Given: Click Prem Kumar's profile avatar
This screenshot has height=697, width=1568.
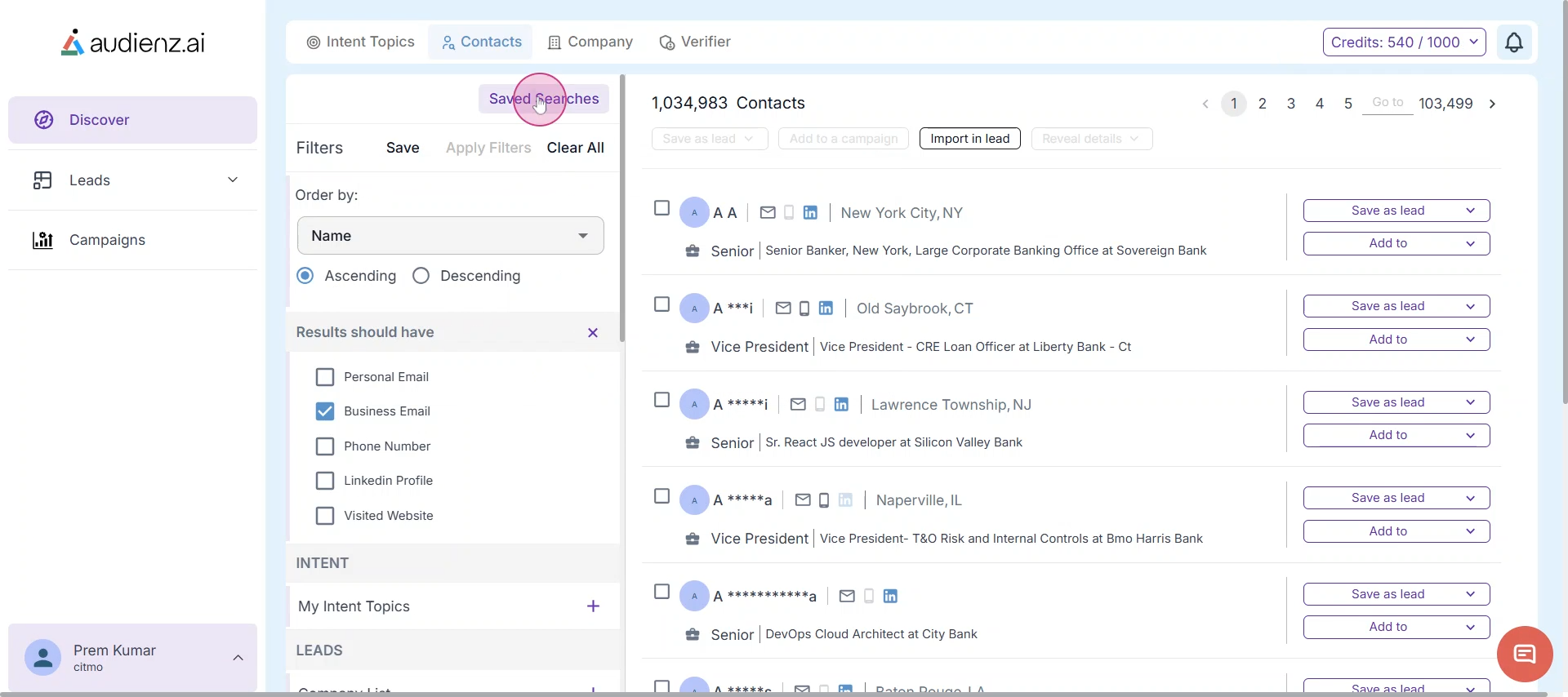Looking at the screenshot, I should (42, 658).
